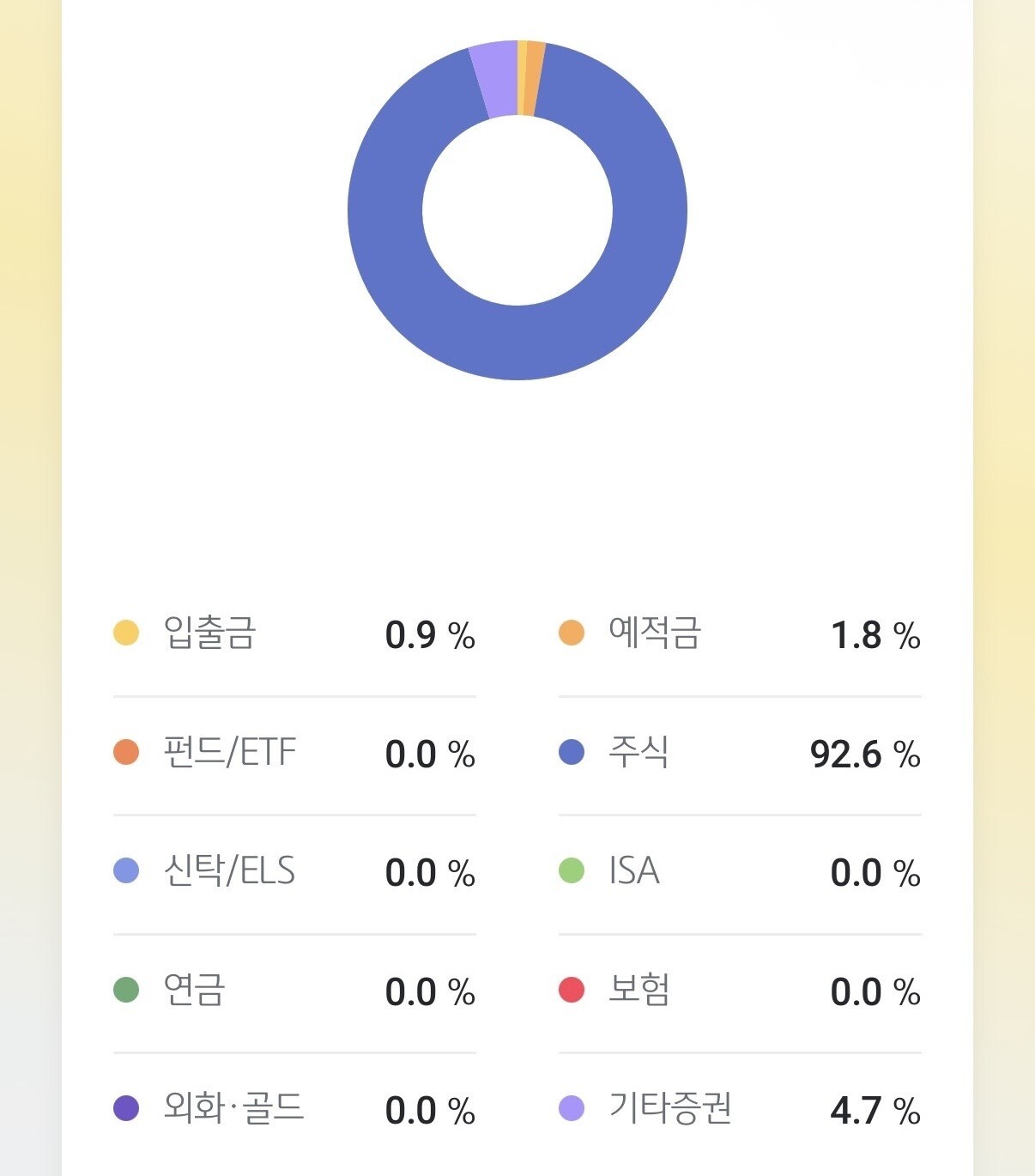Click the 4.7 % other securities value
Viewport: 1035px width, 1176px height.
tap(875, 1111)
